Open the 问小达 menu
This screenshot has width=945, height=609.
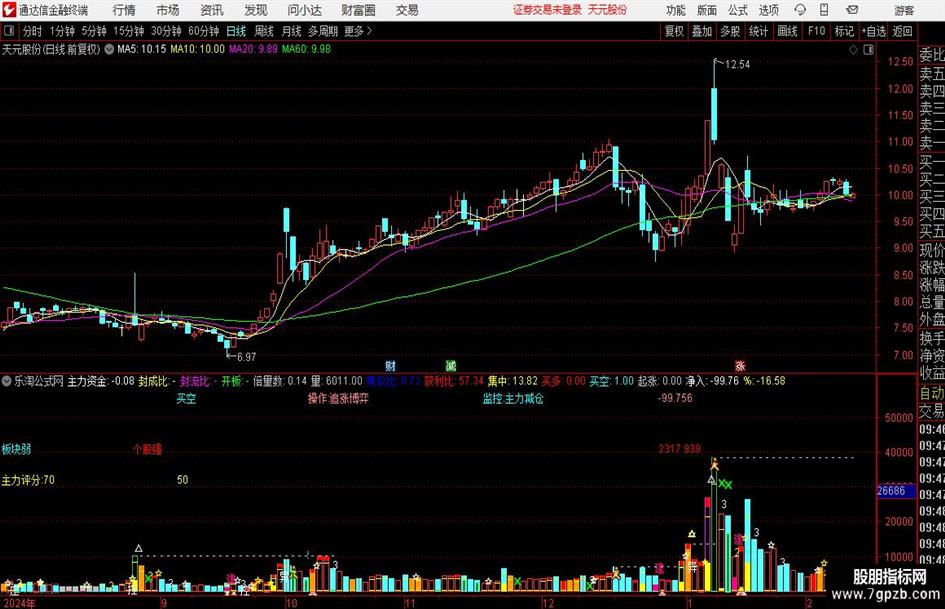tap(304, 10)
